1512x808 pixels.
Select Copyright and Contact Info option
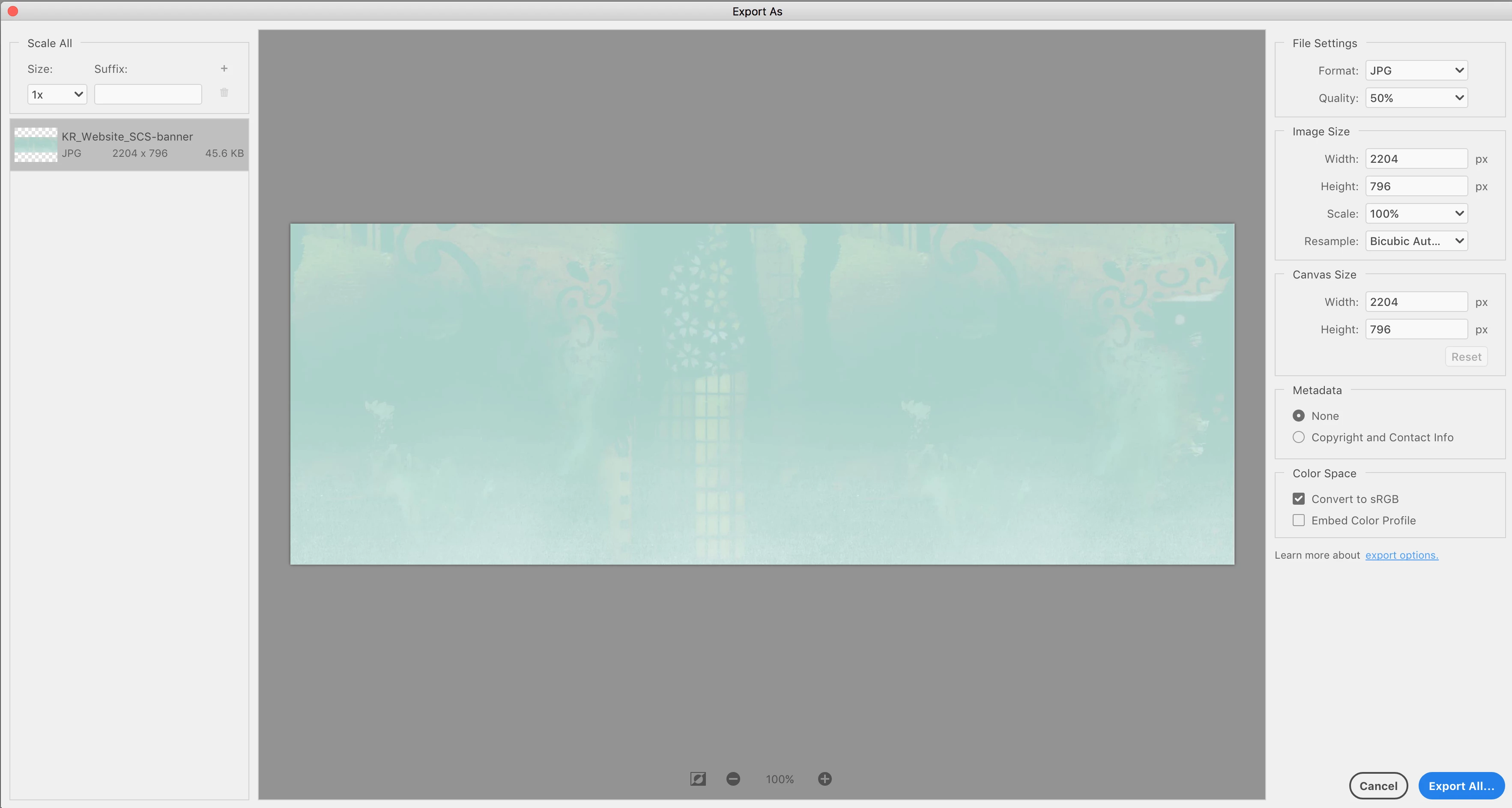point(1298,437)
